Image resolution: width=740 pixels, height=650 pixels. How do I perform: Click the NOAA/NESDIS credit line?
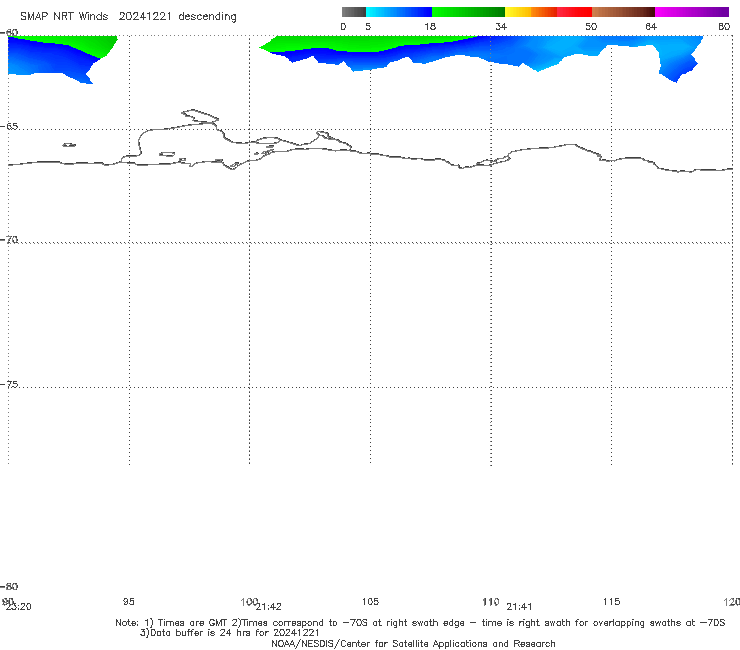click(x=413, y=643)
